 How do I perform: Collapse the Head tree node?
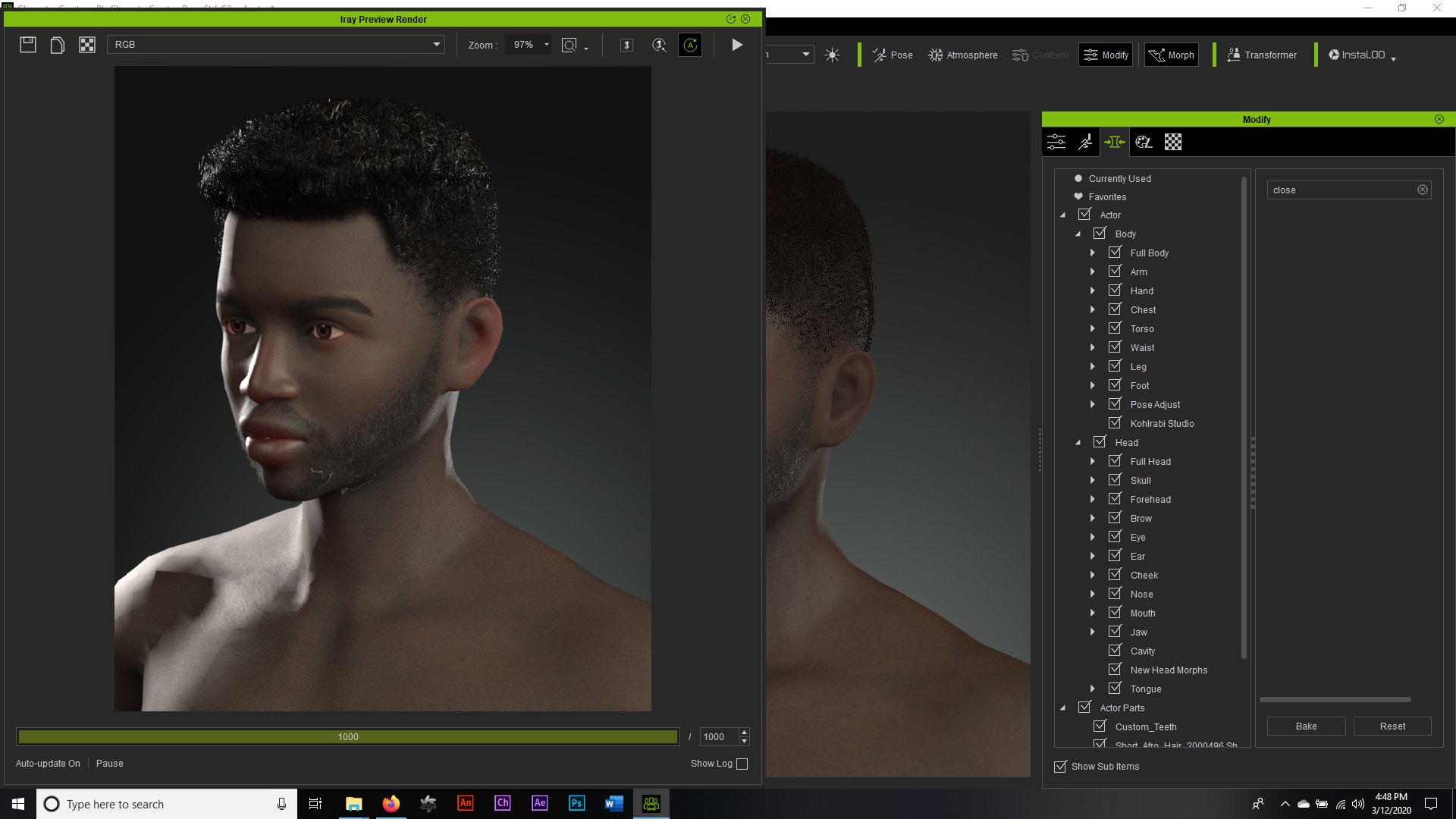pyautogui.click(x=1078, y=443)
